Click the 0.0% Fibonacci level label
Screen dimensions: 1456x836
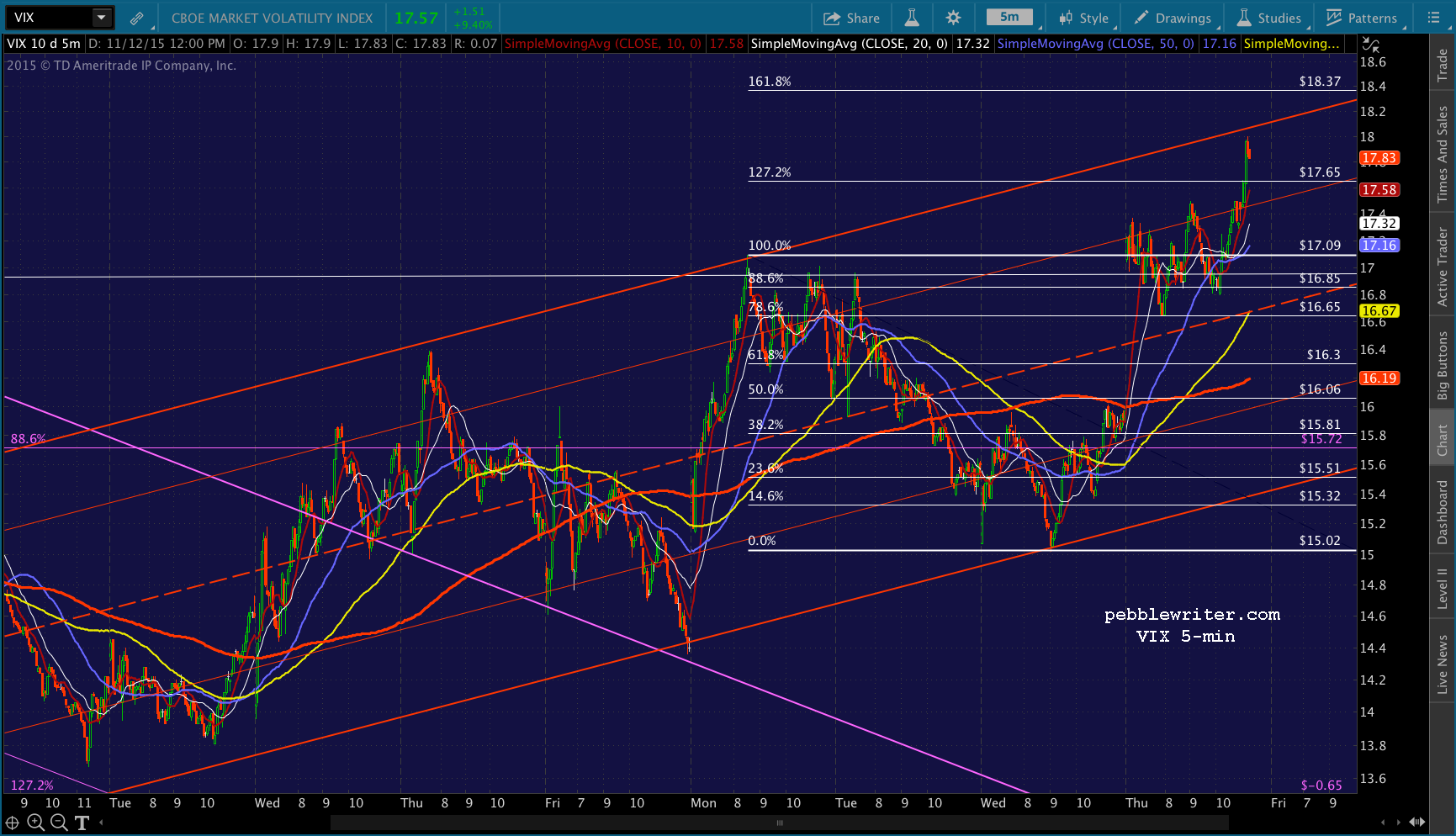pyautogui.click(x=762, y=541)
